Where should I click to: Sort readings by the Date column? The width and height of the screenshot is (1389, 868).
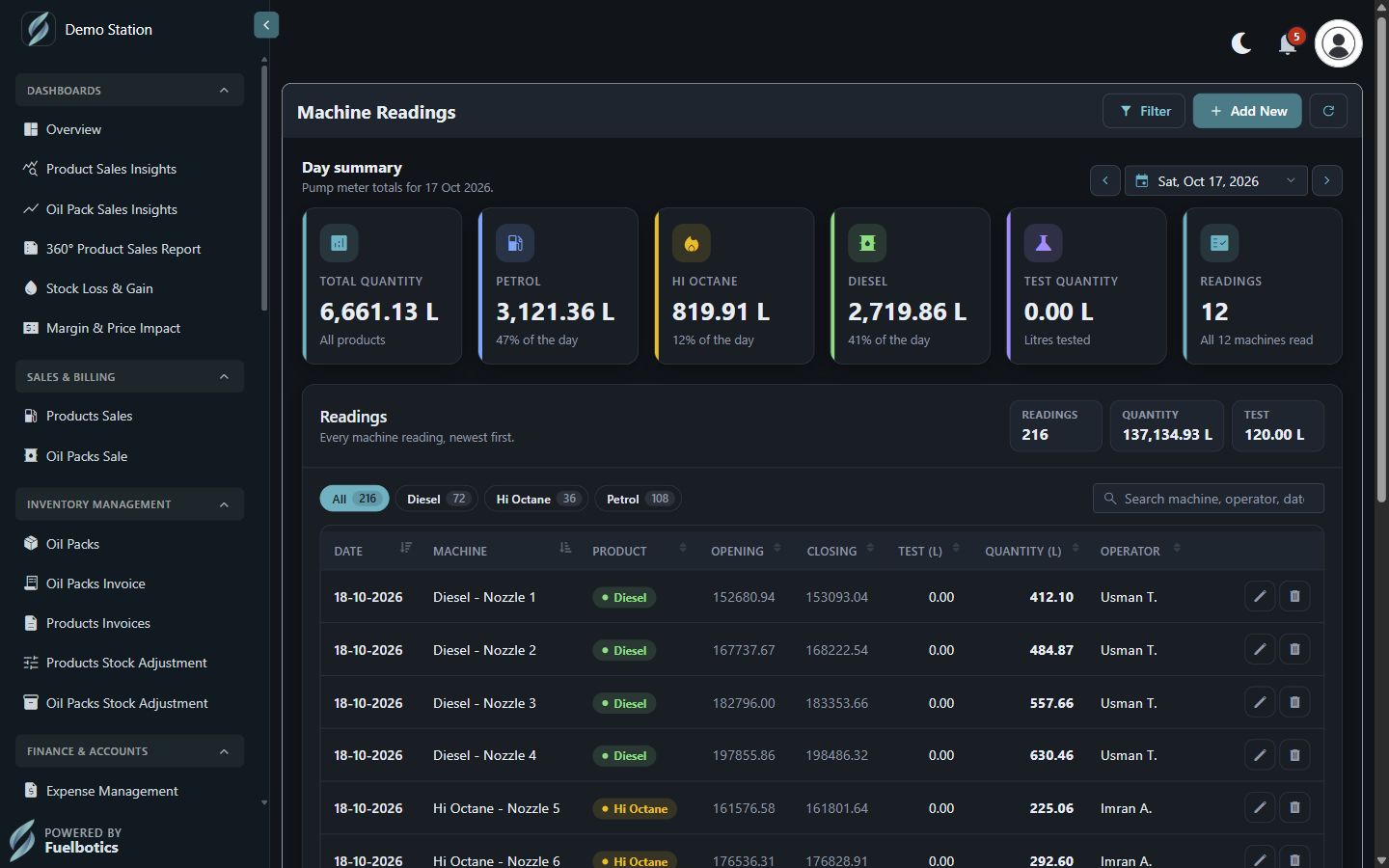click(405, 548)
